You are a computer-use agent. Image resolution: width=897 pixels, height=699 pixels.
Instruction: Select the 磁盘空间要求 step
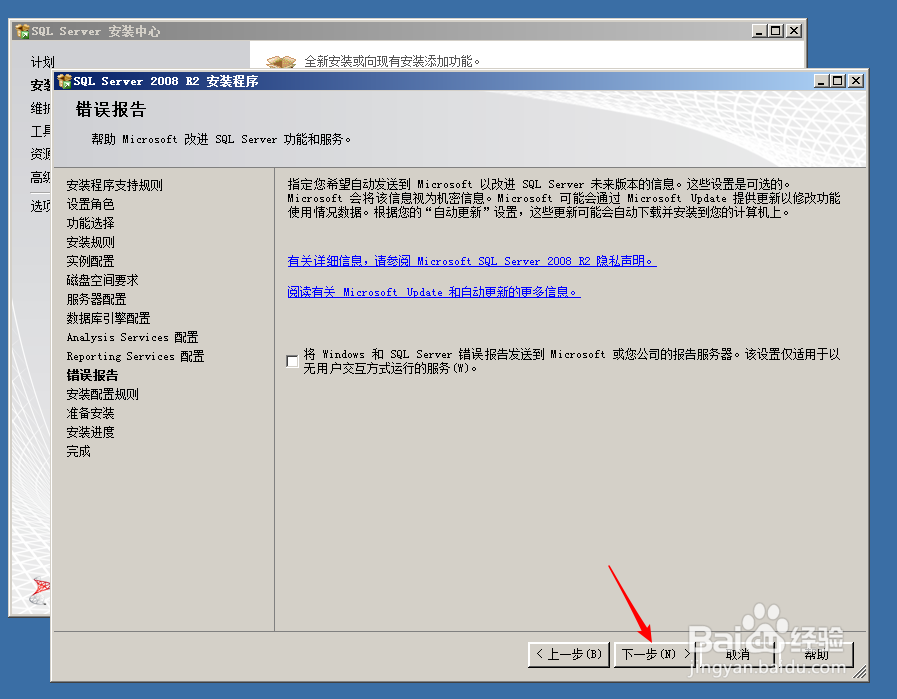(x=102, y=280)
